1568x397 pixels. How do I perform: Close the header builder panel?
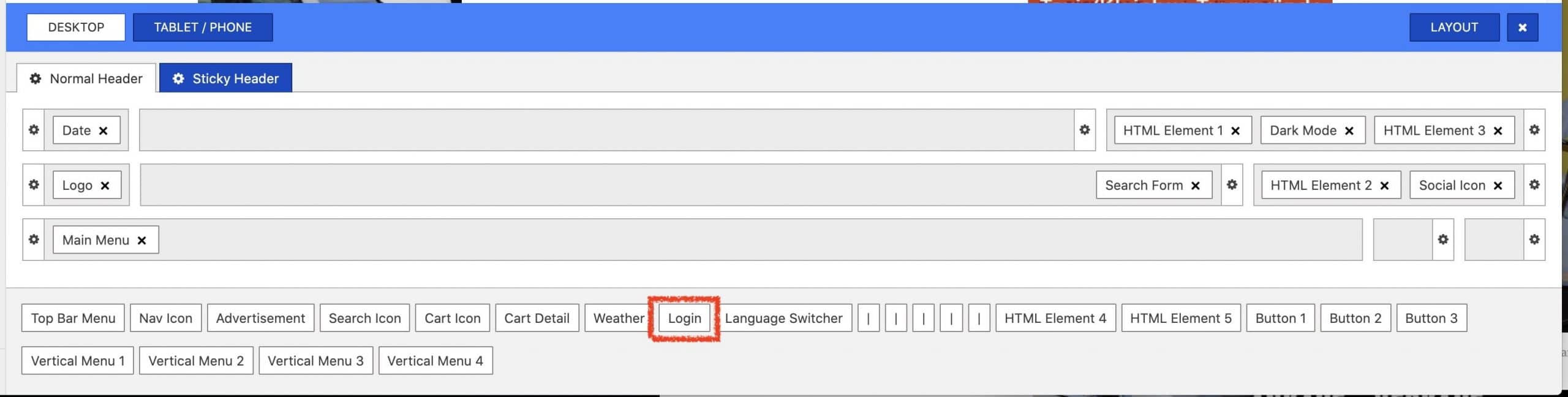[1522, 28]
